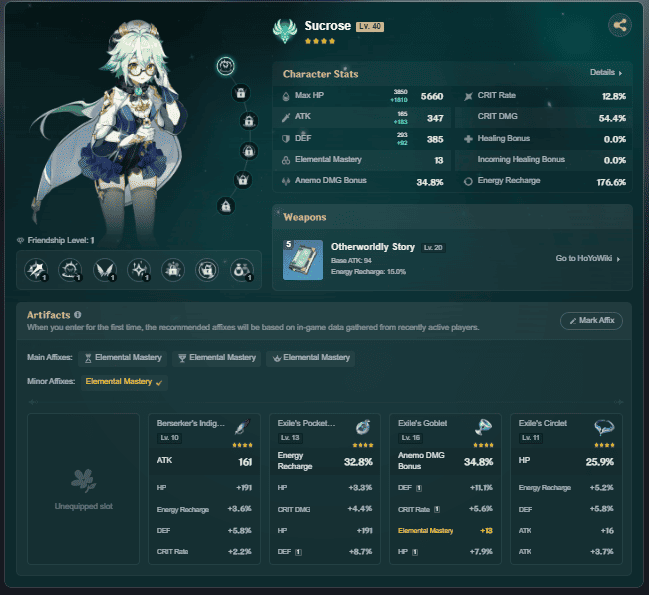Click the Unequipped slot card
Screen dimensions: 649x595
tap(83, 489)
